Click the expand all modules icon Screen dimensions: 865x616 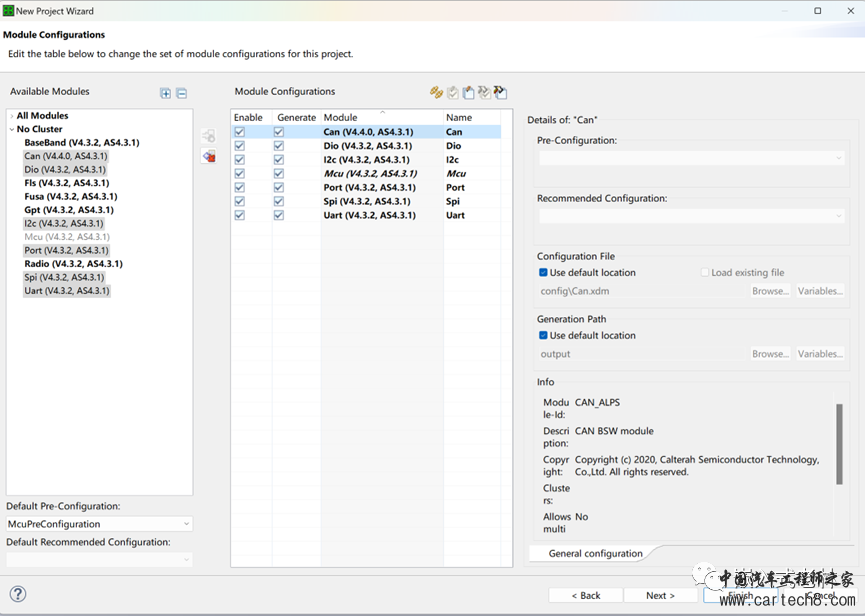(x=166, y=93)
